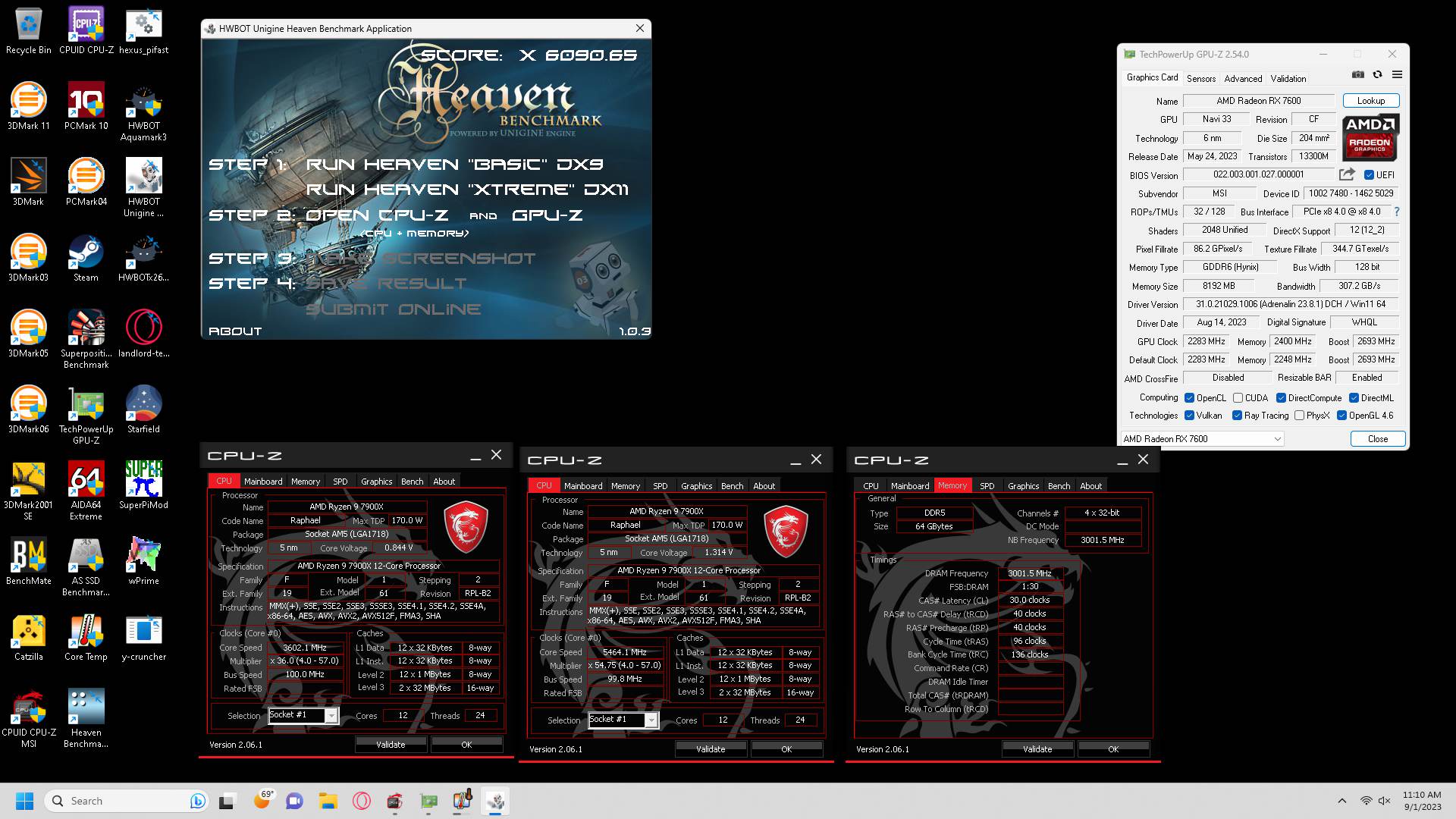This screenshot has width=1456, height=819.
Task: Toggle the OpenCL checkbox
Action: (x=1189, y=398)
